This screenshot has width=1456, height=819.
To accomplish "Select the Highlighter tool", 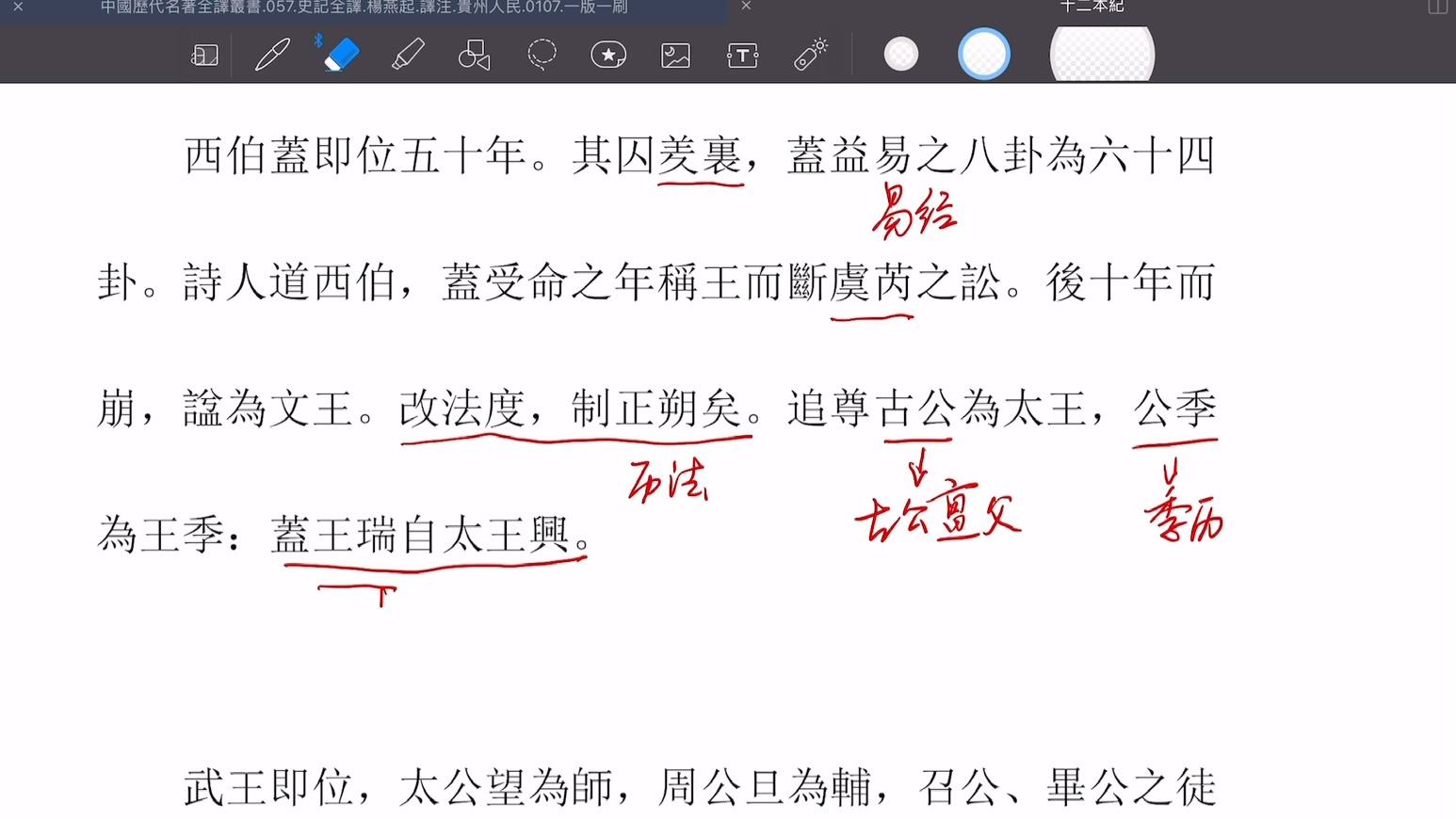I will (x=408, y=55).
